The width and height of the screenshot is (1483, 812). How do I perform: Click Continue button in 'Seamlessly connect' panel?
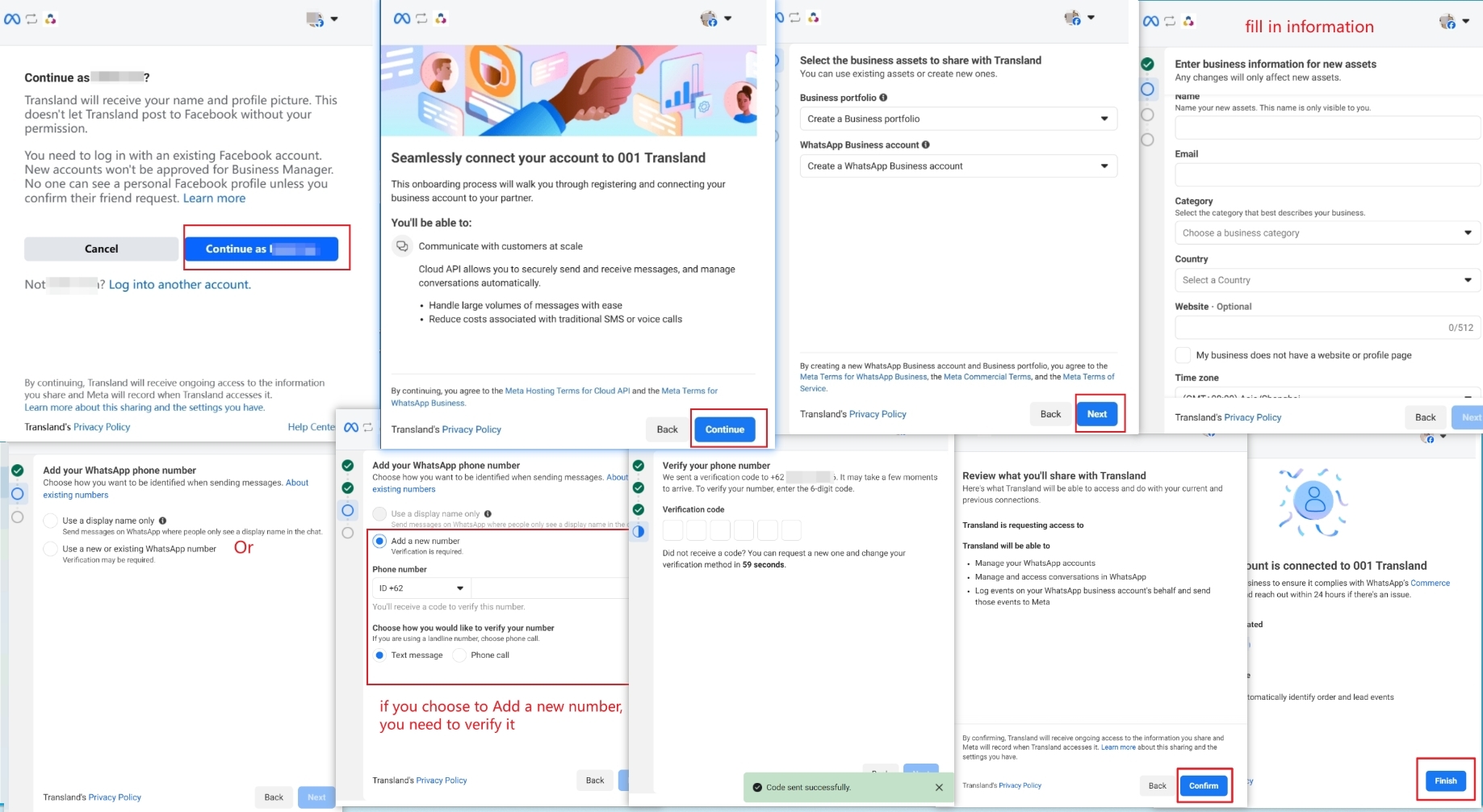[725, 429]
